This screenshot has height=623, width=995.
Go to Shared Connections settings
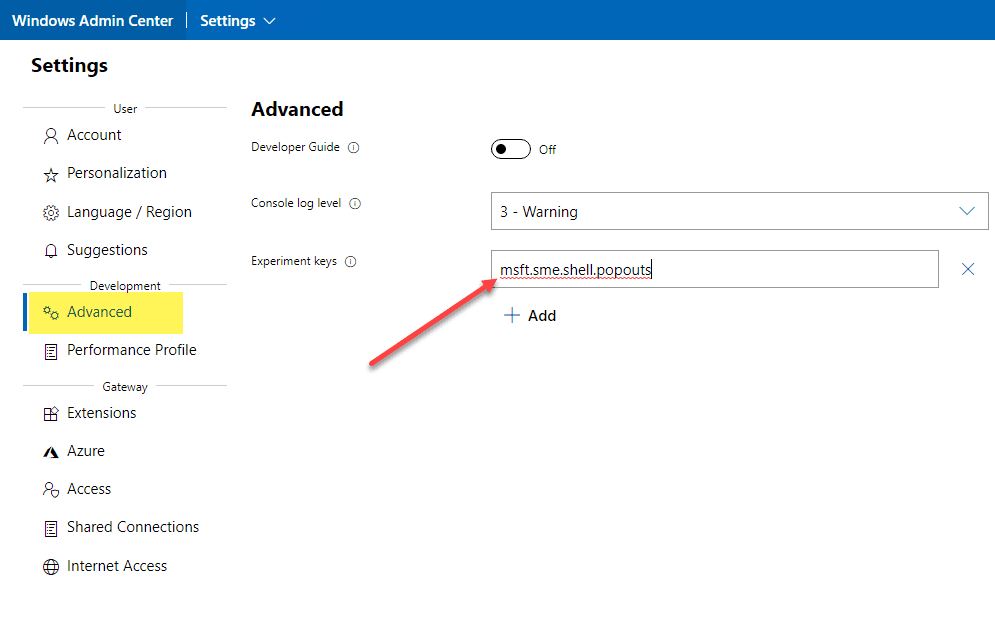[x=132, y=527]
